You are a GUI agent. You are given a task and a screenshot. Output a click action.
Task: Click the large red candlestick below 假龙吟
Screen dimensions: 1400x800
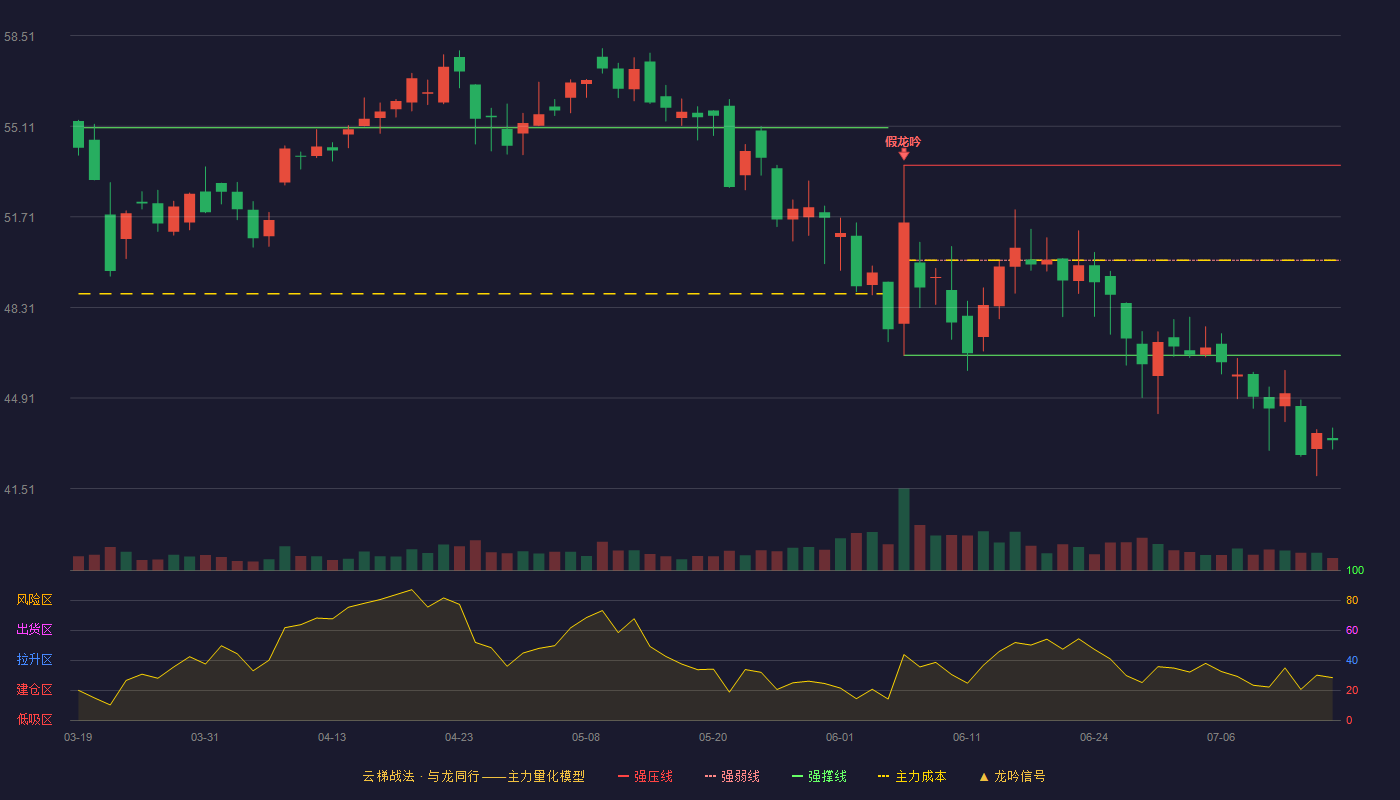pos(904,273)
